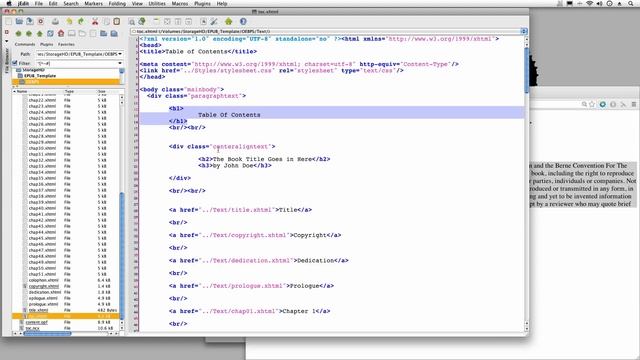Select chap40.xhtml in the file list
This screenshot has width=640, height=360.
click(x=42, y=208)
